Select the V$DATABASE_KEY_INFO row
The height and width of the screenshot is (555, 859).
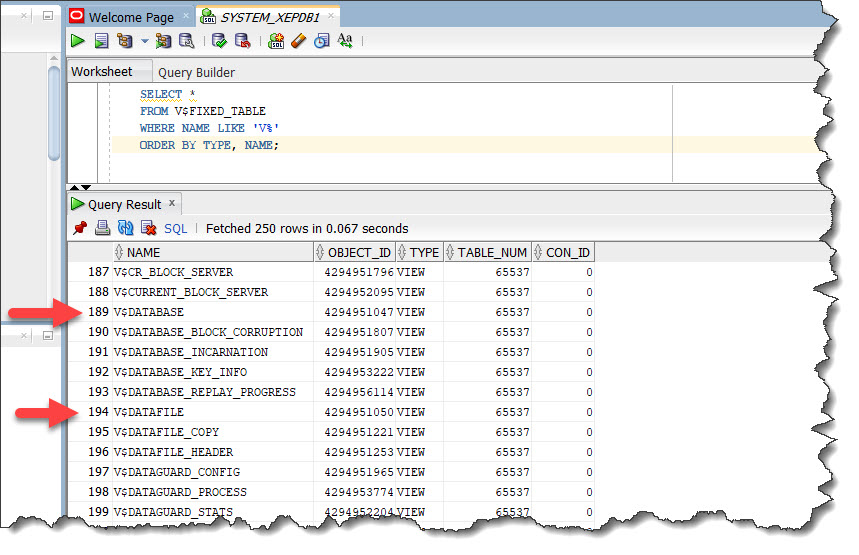pos(331,372)
